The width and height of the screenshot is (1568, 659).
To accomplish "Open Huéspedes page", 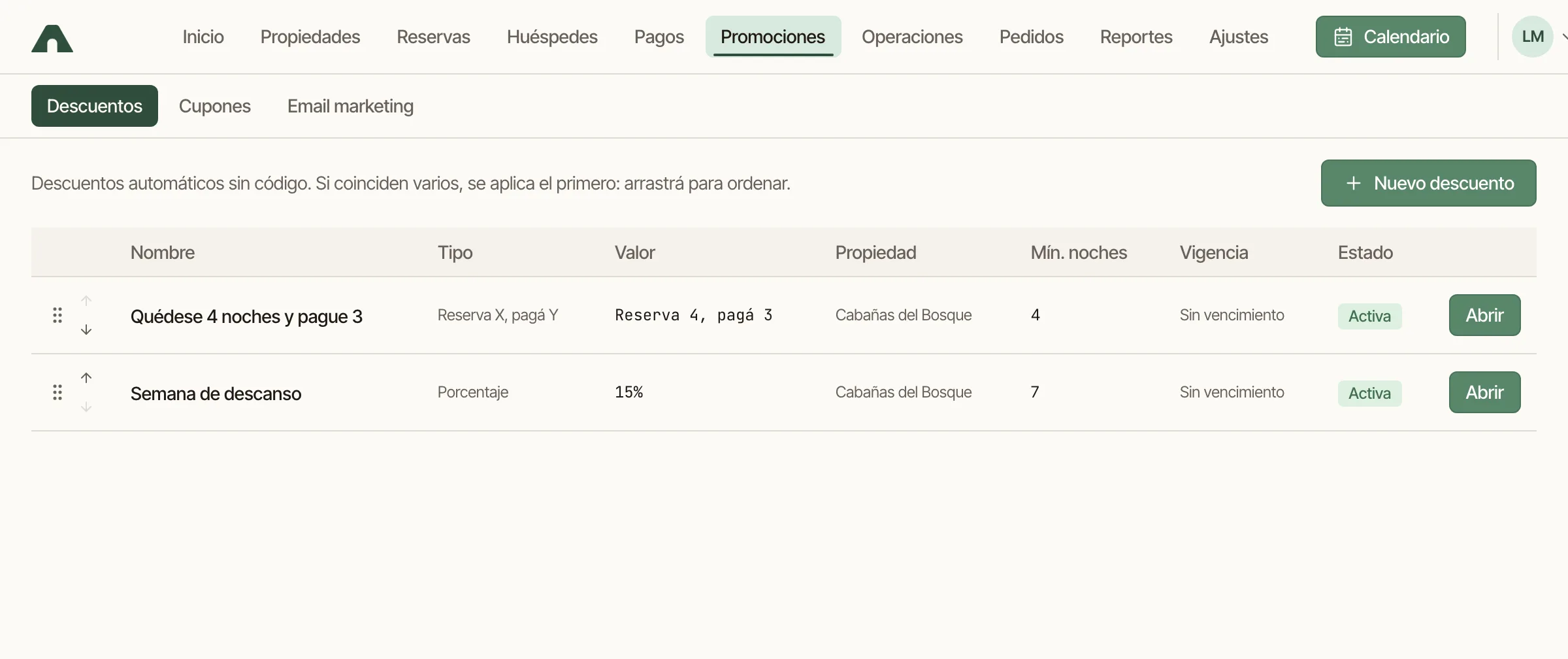I will [552, 37].
